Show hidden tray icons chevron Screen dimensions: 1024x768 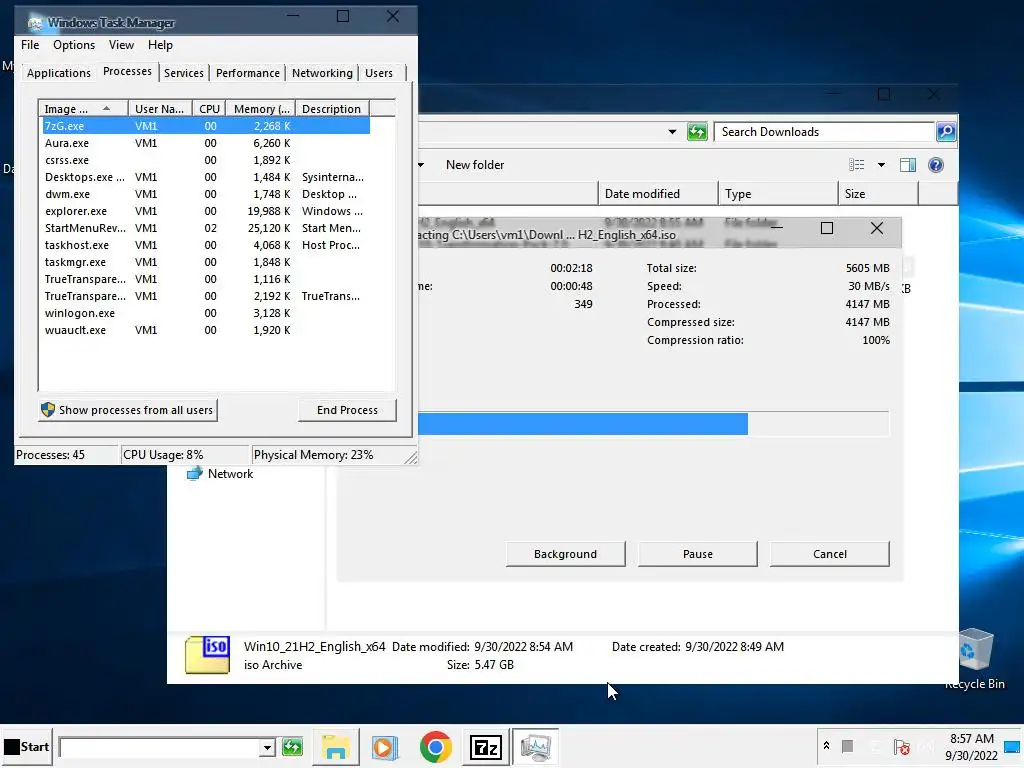click(x=826, y=745)
